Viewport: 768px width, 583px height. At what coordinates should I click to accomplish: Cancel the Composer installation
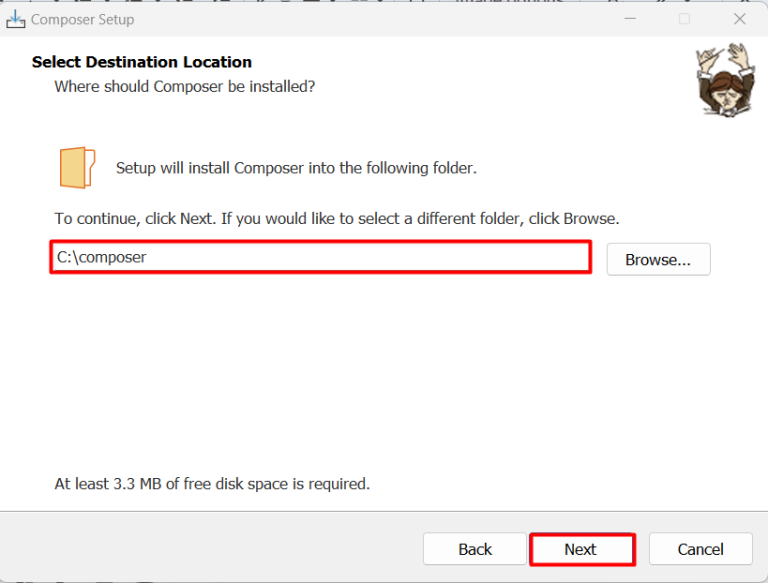coord(700,549)
